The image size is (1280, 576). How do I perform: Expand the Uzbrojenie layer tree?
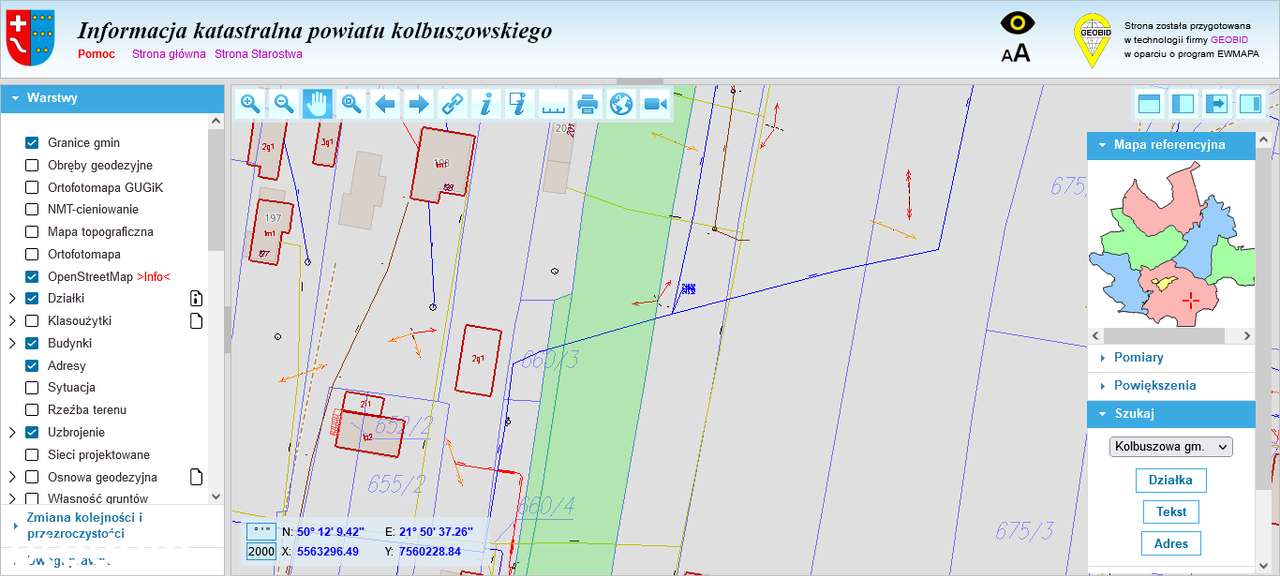tap(12, 432)
